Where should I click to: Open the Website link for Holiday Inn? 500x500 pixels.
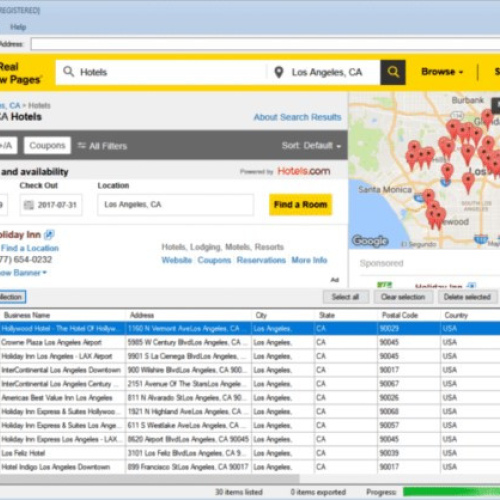tap(177, 260)
